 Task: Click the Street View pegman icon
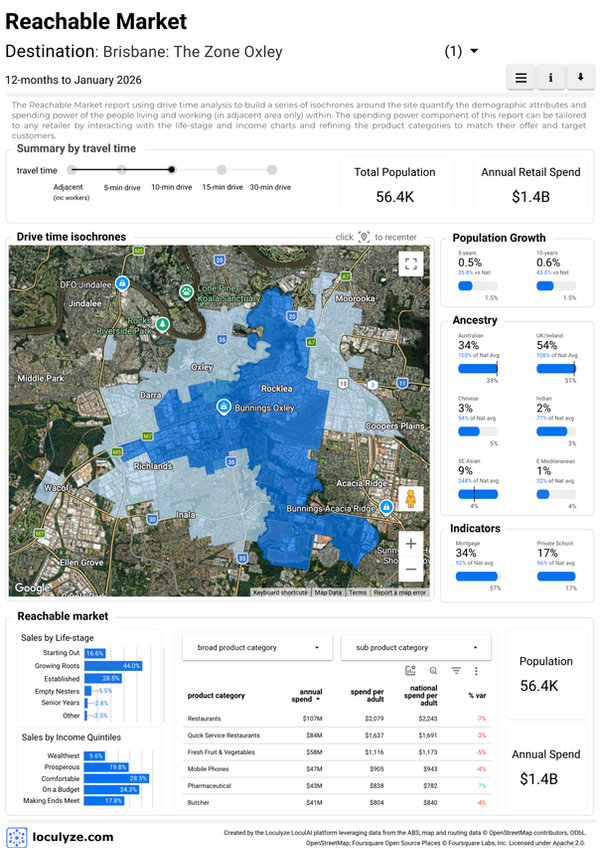click(x=411, y=498)
